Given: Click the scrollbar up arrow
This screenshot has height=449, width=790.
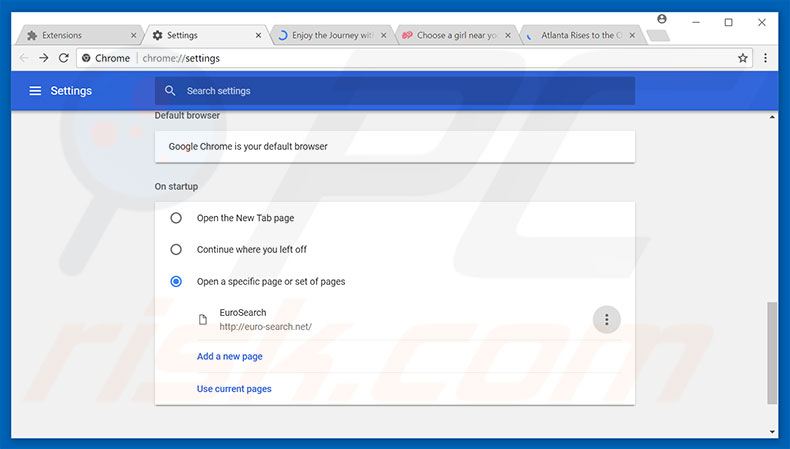Looking at the screenshot, I should click(772, 117).
